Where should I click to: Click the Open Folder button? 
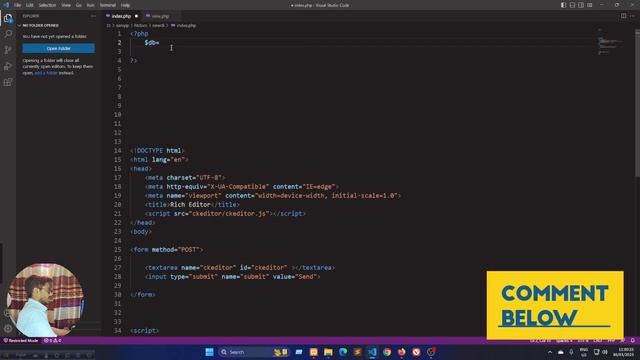pos(58,48)
